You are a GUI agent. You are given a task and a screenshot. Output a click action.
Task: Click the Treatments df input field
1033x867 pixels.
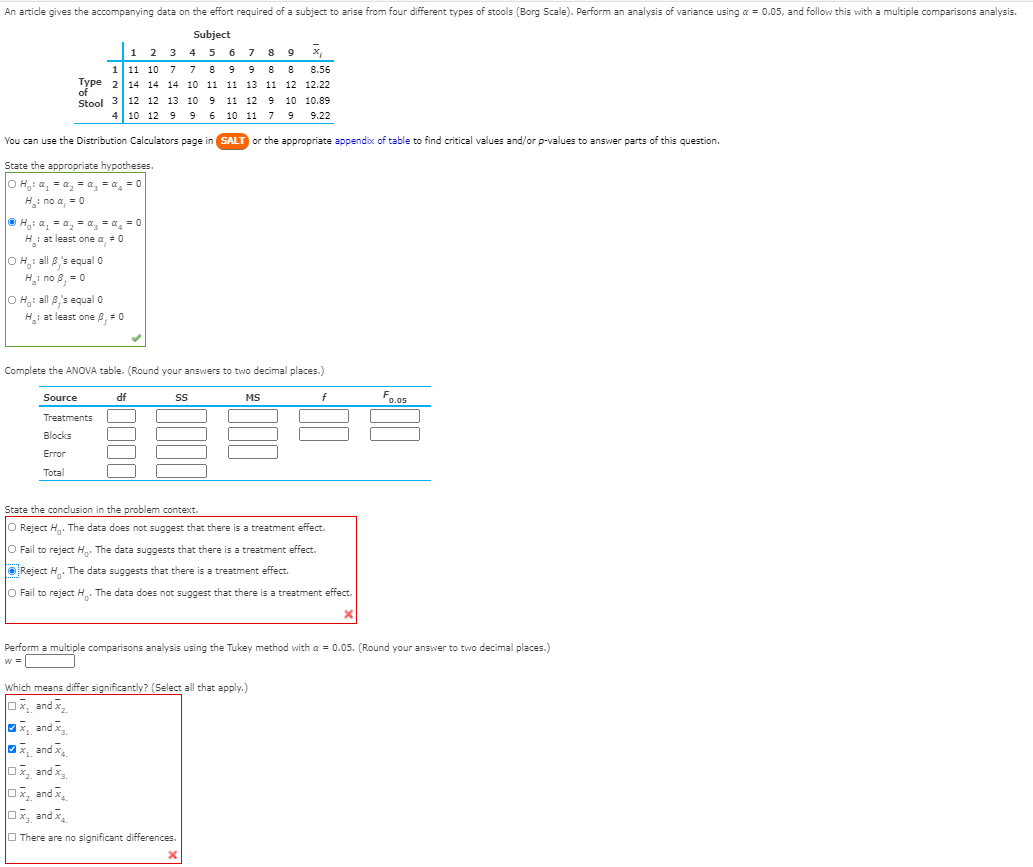pyautogui.click(x=122, y=416)
